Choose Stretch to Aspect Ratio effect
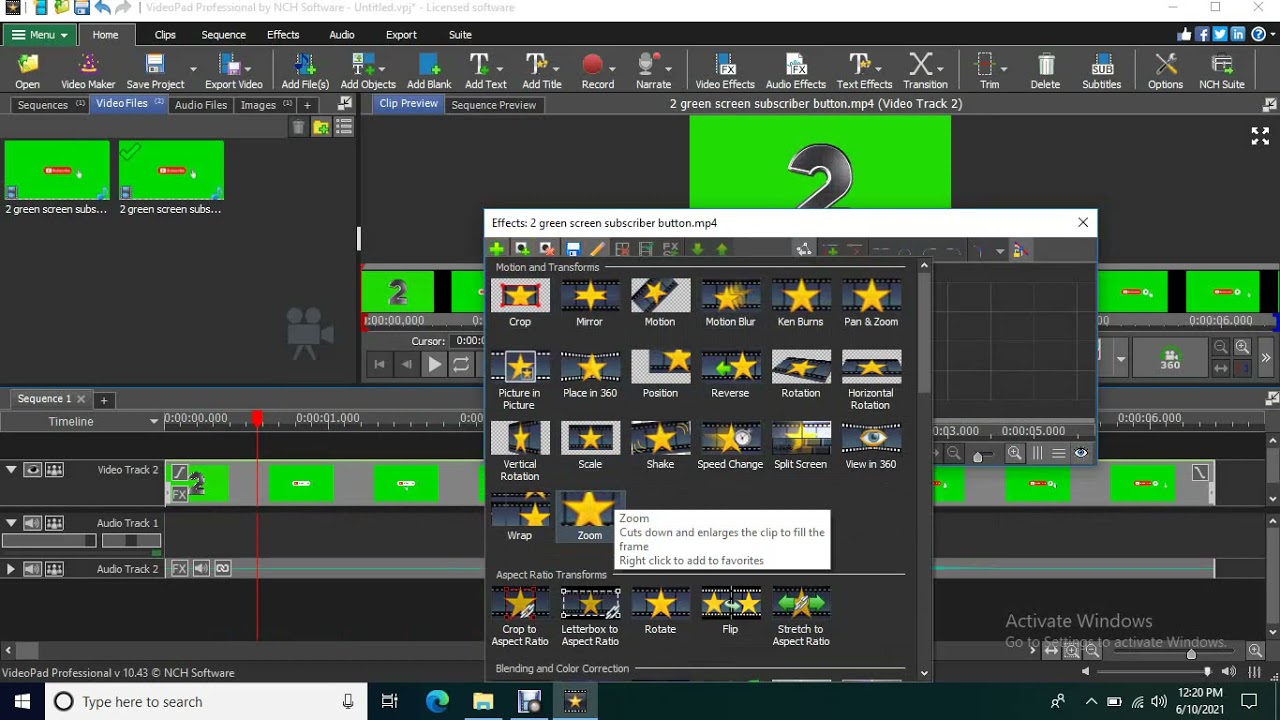Image resolution: width=1280 pixels, height=720 pixels. point(800,616)
